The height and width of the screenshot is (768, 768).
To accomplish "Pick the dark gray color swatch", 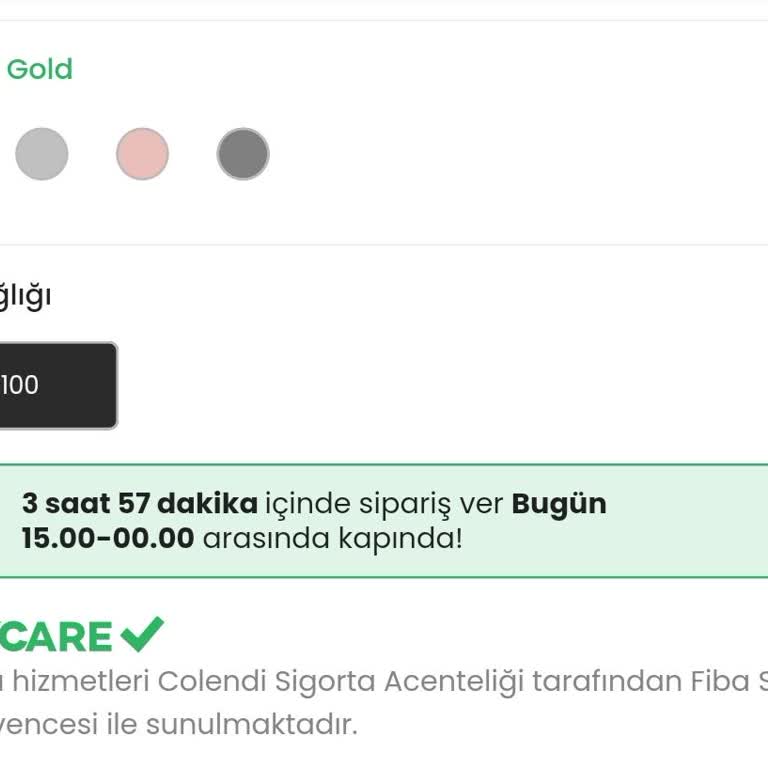I will click(x=243, y=154).
